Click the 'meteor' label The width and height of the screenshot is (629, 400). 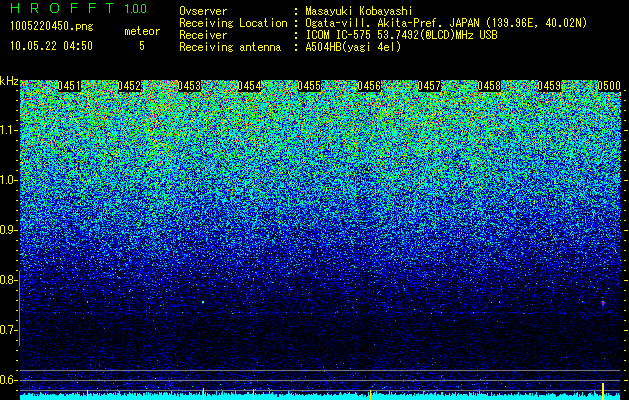142,31
